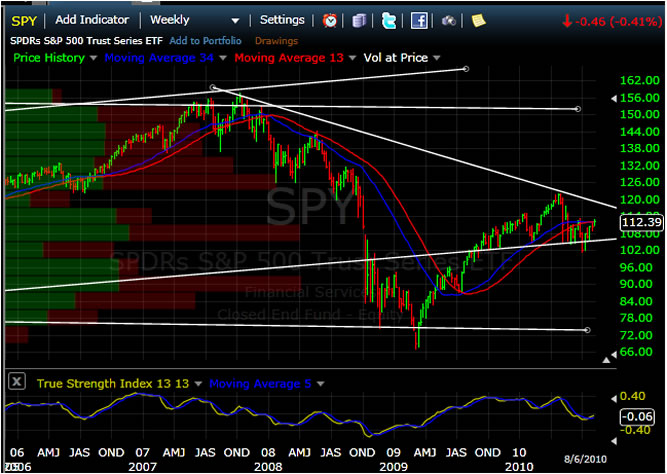The image size is (667, 474).
Task: Click the Add to Portfolio link
Action: point(206,40)
